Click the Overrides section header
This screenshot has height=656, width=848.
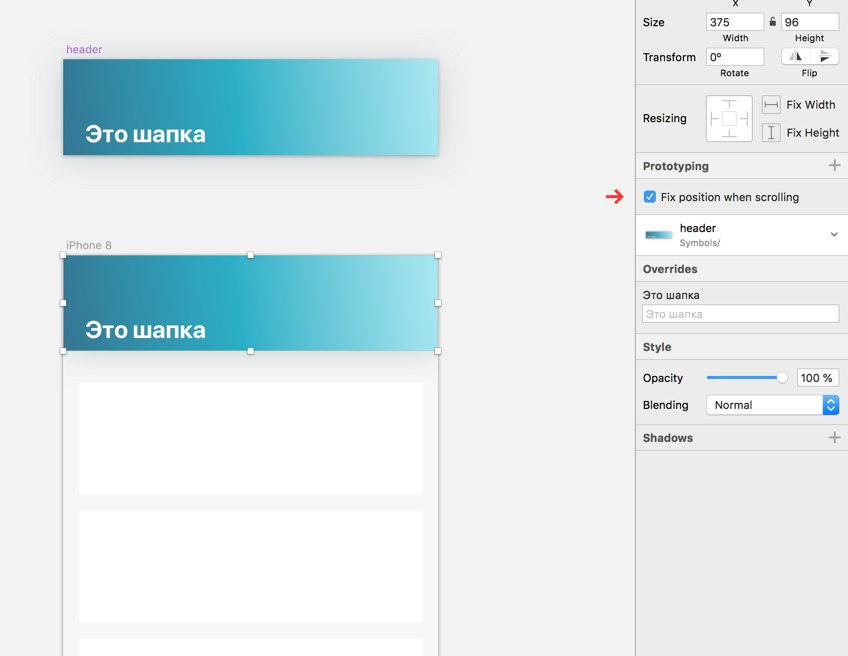coord(670,269)
